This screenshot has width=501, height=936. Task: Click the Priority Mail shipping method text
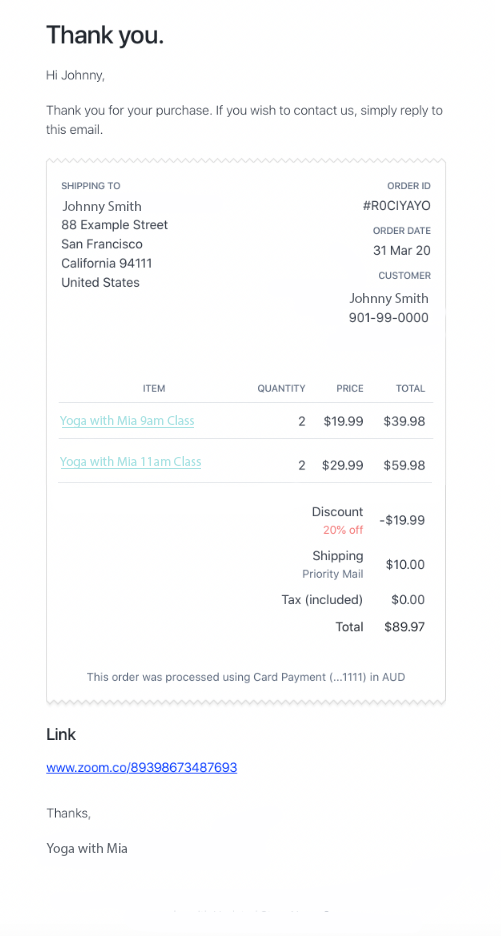pos(333,574)
